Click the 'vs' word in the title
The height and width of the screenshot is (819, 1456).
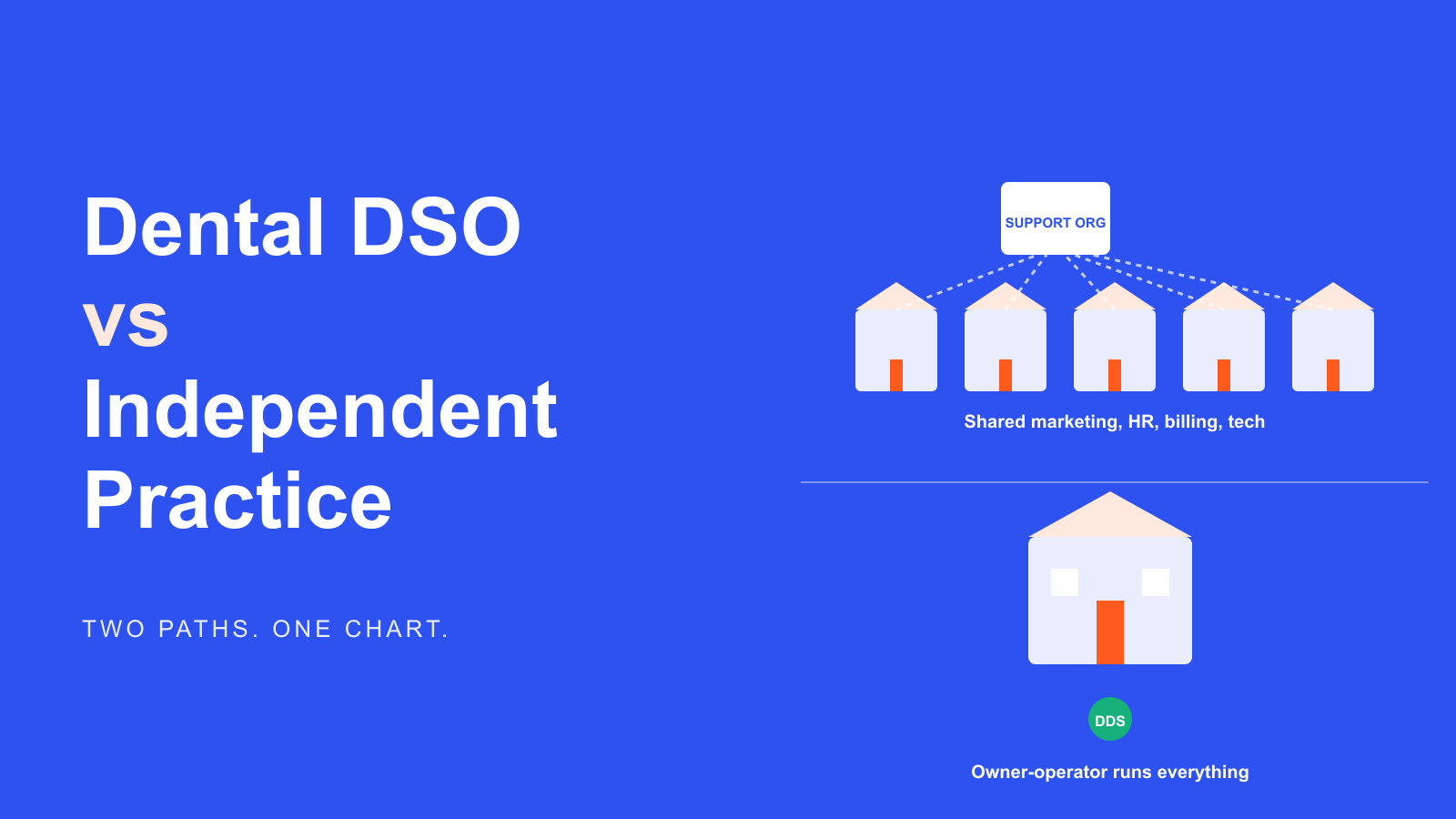(x=126, y=323)
